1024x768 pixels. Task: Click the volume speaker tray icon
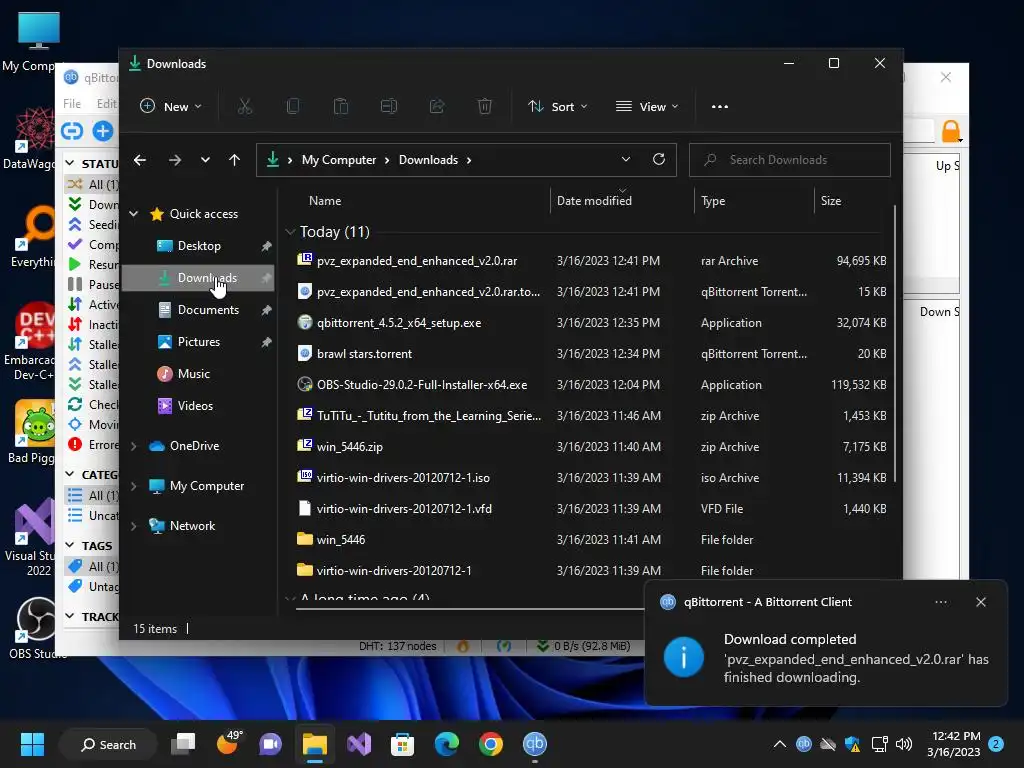tap(904, 744)
